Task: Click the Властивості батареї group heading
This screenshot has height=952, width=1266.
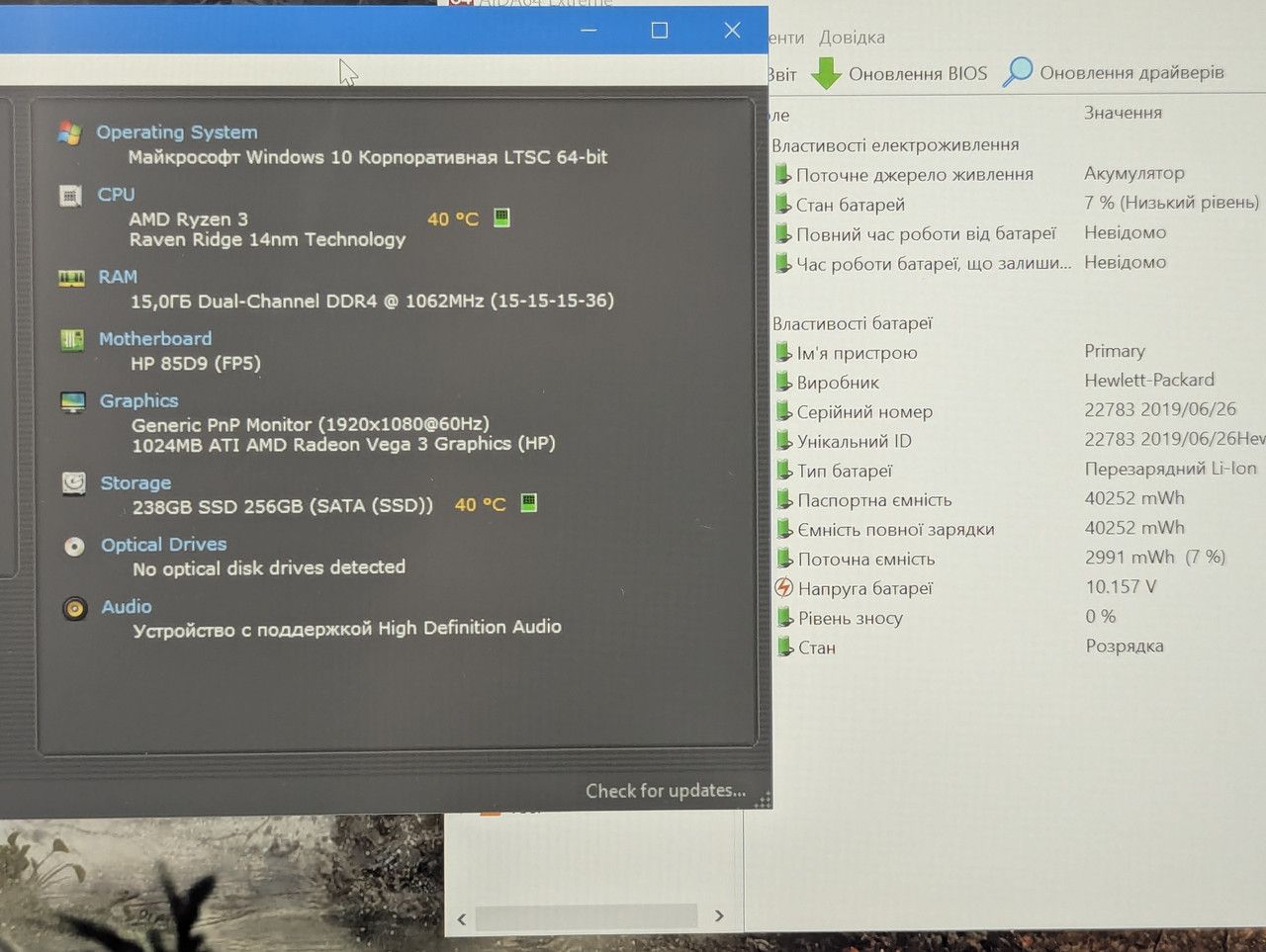Action: [x=853, y=323]
